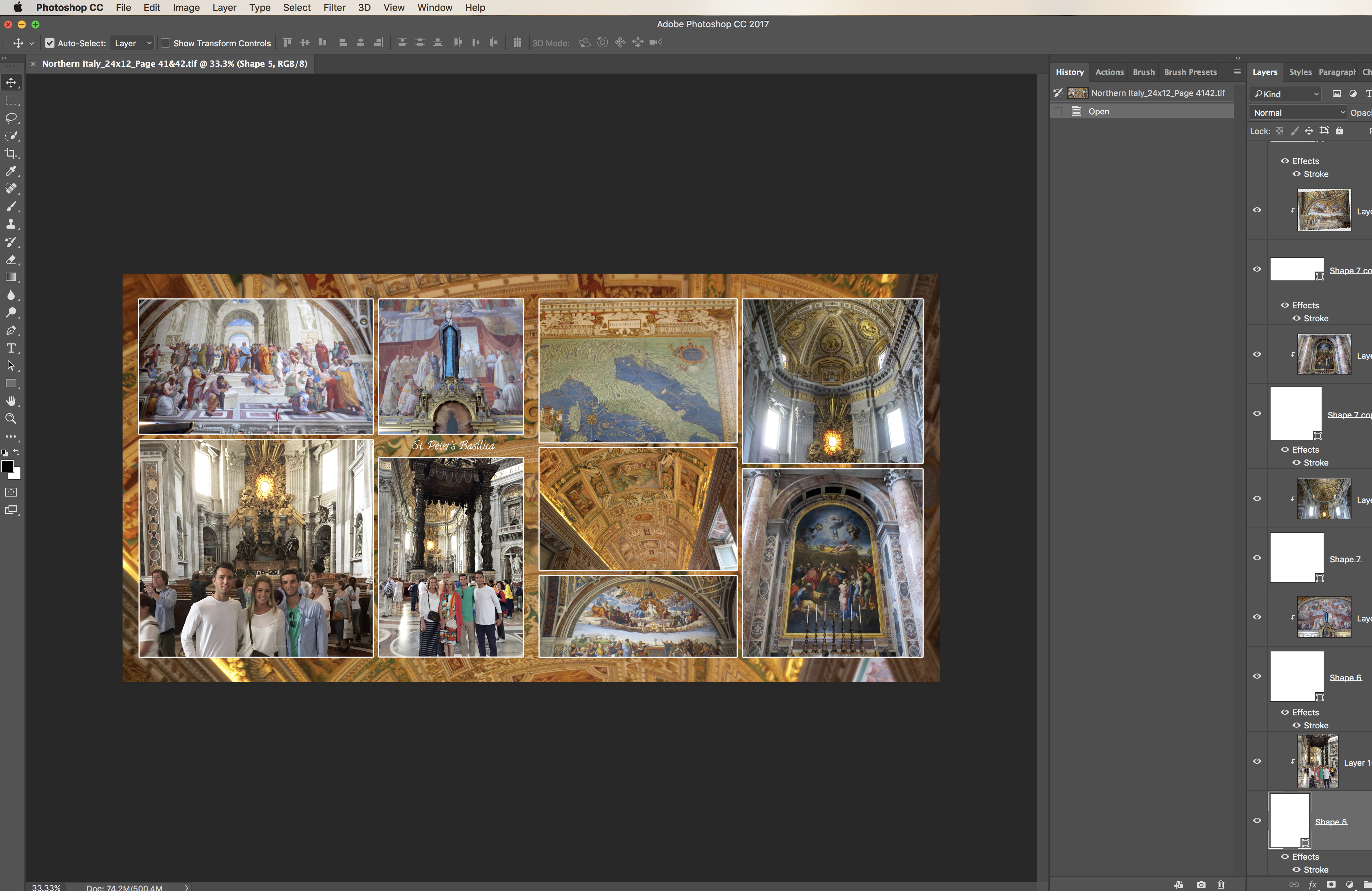Open the Image menu
1372x891 pixels.
point(186,7)
